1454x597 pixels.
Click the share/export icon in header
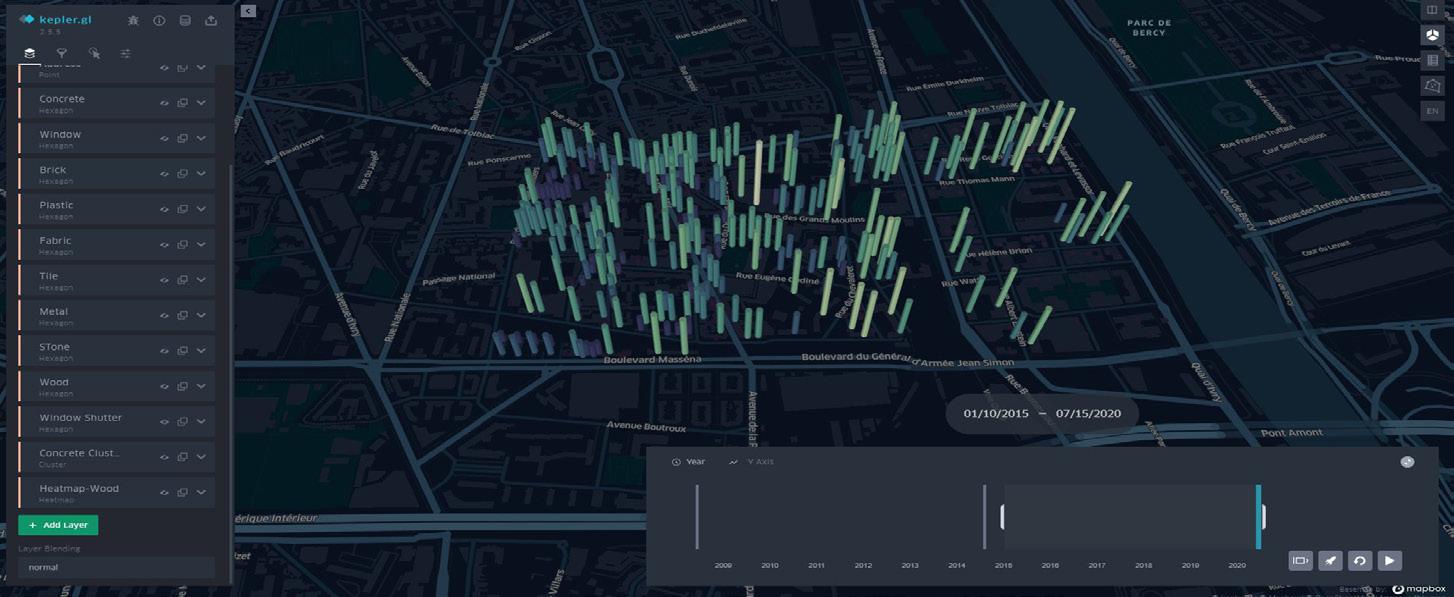[x=210, y=20]
